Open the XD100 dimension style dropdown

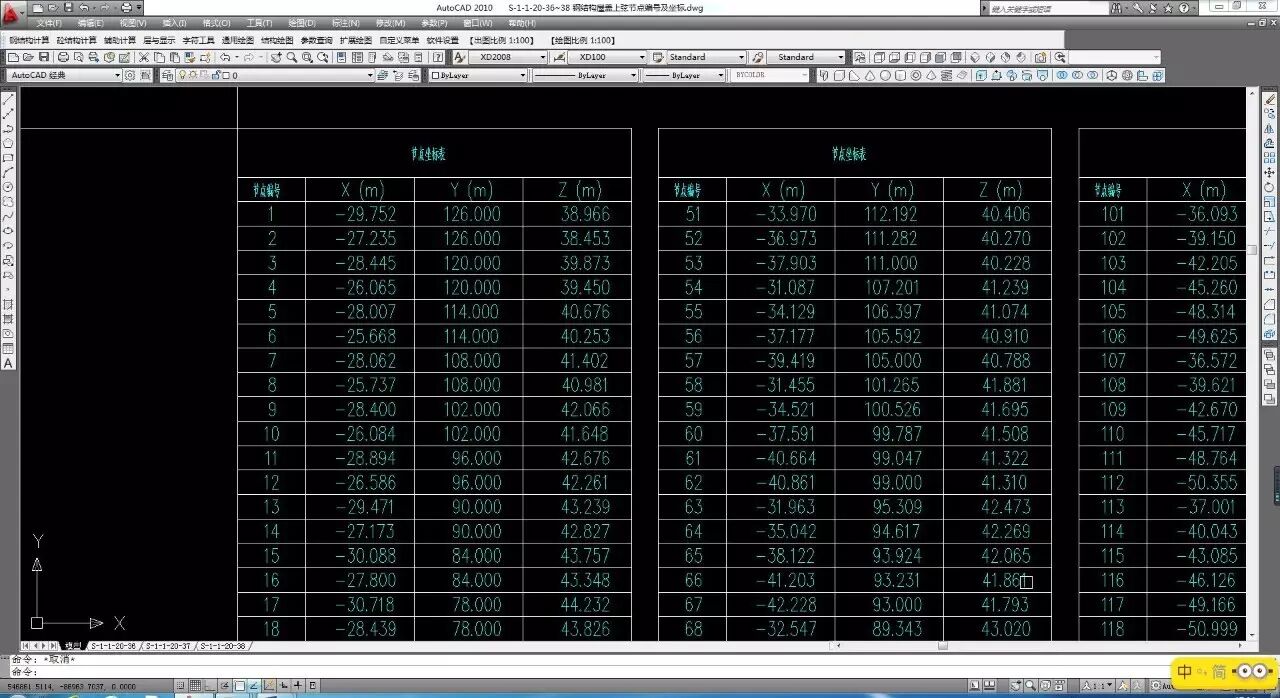640,57
